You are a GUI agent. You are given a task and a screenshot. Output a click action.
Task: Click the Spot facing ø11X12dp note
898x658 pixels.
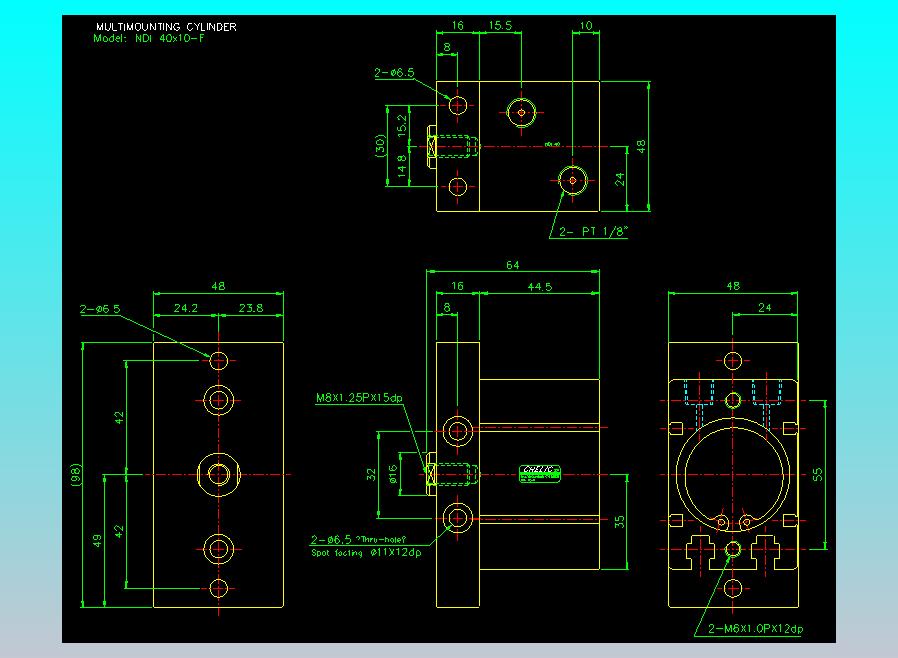[x=366, y=551]
